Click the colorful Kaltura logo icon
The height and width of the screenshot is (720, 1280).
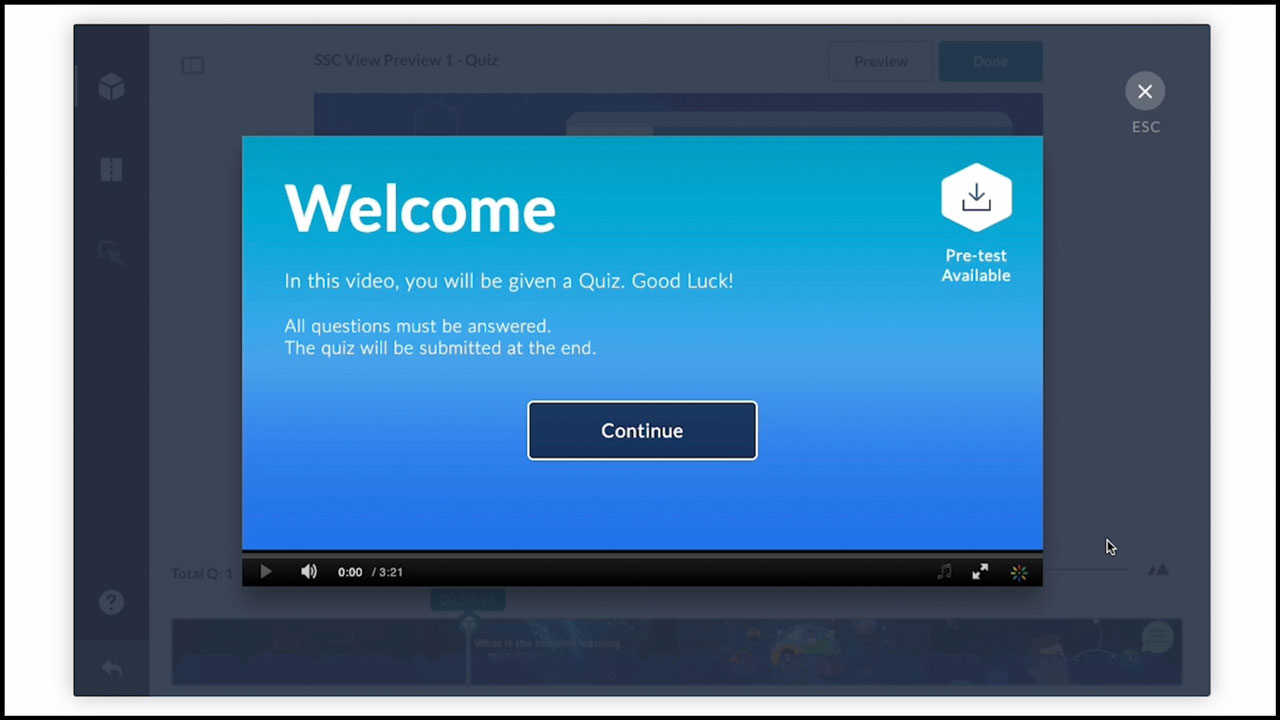coord(1019,572)
